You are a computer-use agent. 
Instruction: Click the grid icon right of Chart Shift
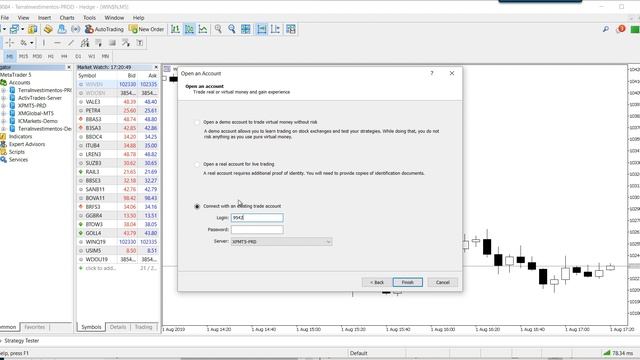[x=291, y=29]
